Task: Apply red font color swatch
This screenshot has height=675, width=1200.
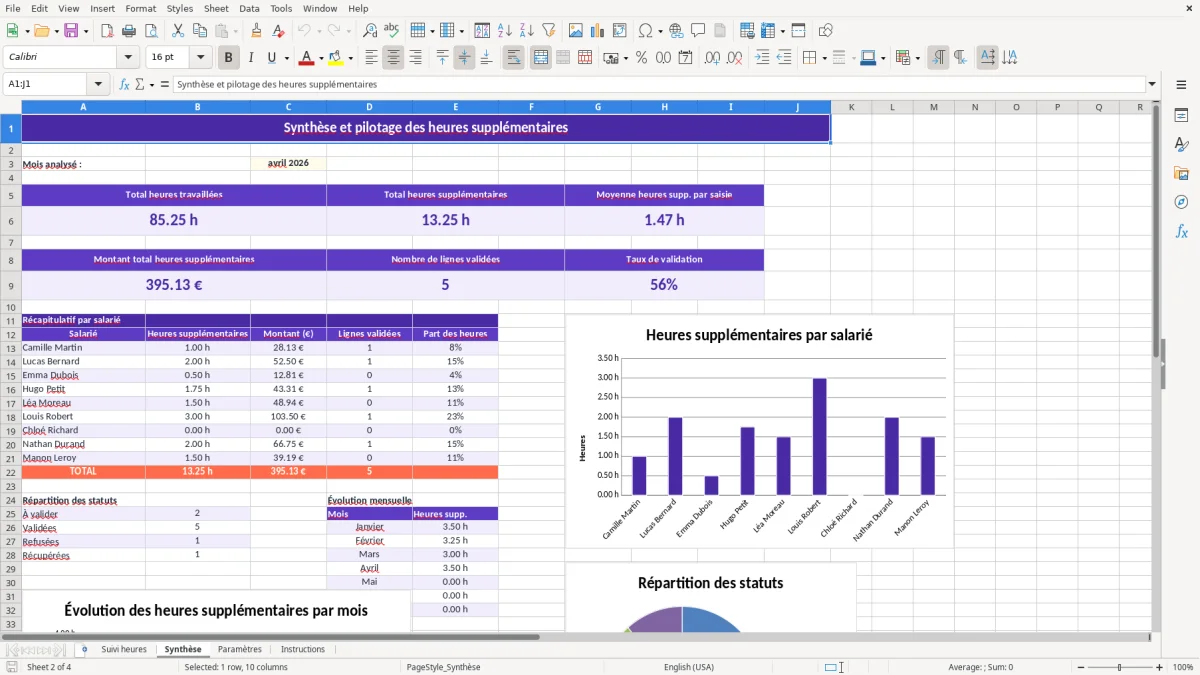Action: 307,58
